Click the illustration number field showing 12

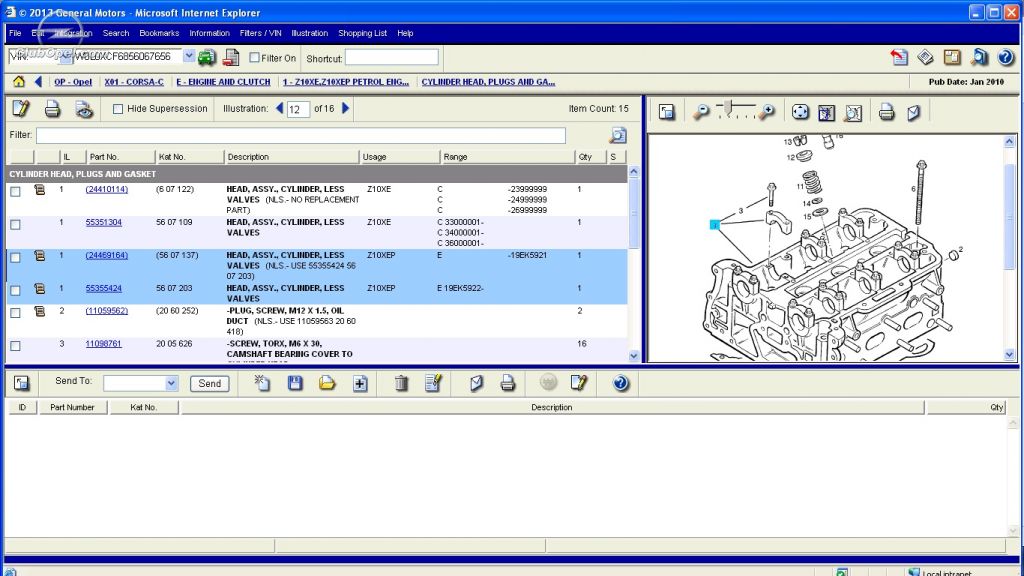[298, 109]
